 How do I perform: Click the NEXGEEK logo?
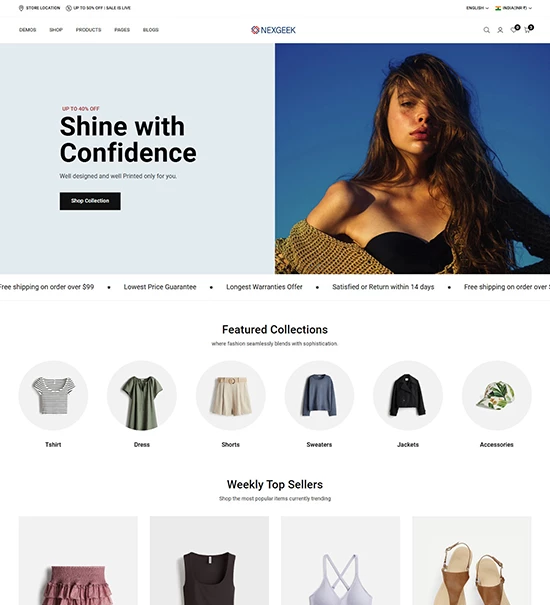(273, 30)
